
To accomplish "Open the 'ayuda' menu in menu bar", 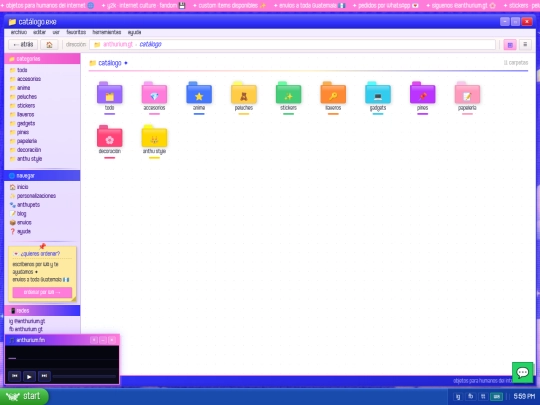I will pos(134,32).
